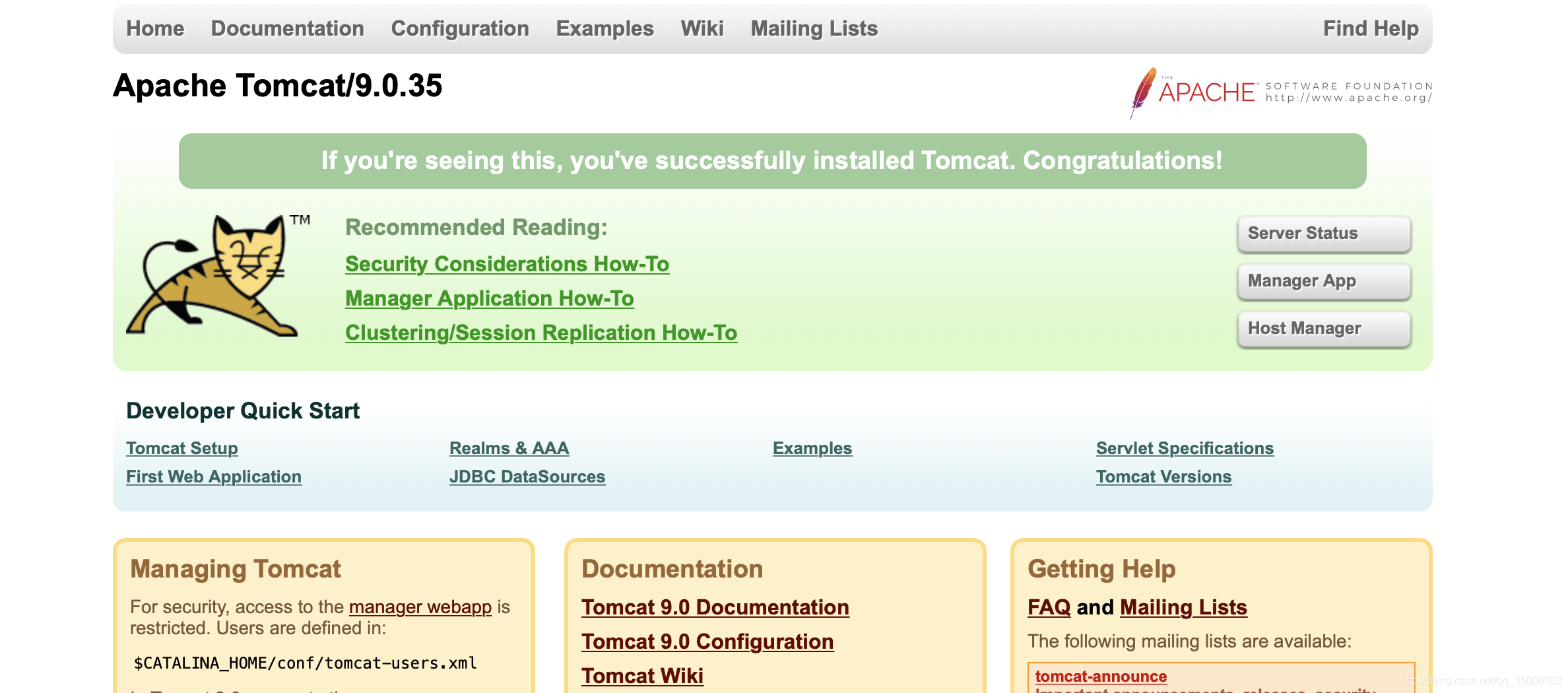
Task: Open Manager Application How-To link
Action: (x=489, y=298)
